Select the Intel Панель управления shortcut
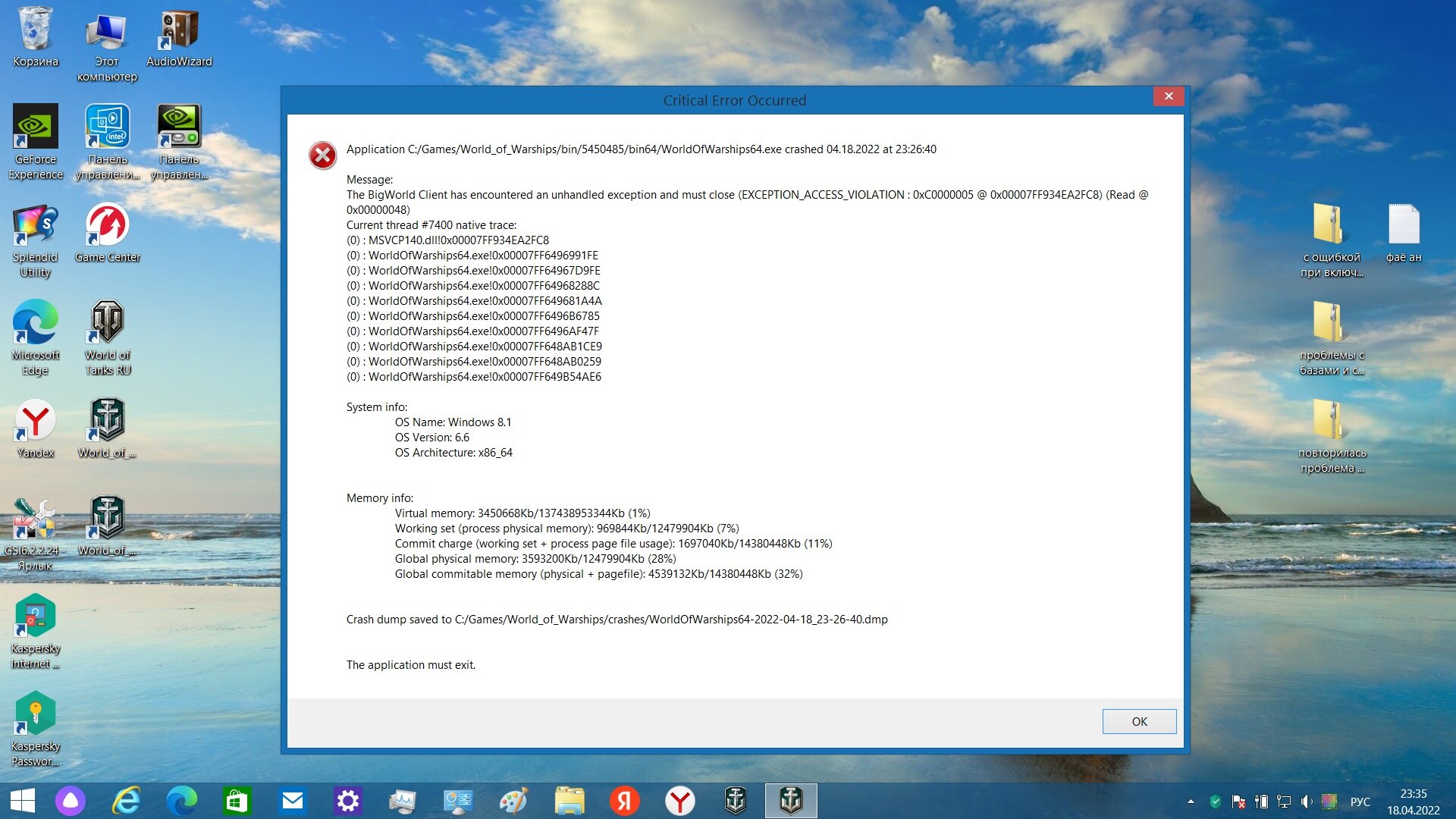Image resolution: width=1456 pixels, height=819 pixels. tap(107, 142)
